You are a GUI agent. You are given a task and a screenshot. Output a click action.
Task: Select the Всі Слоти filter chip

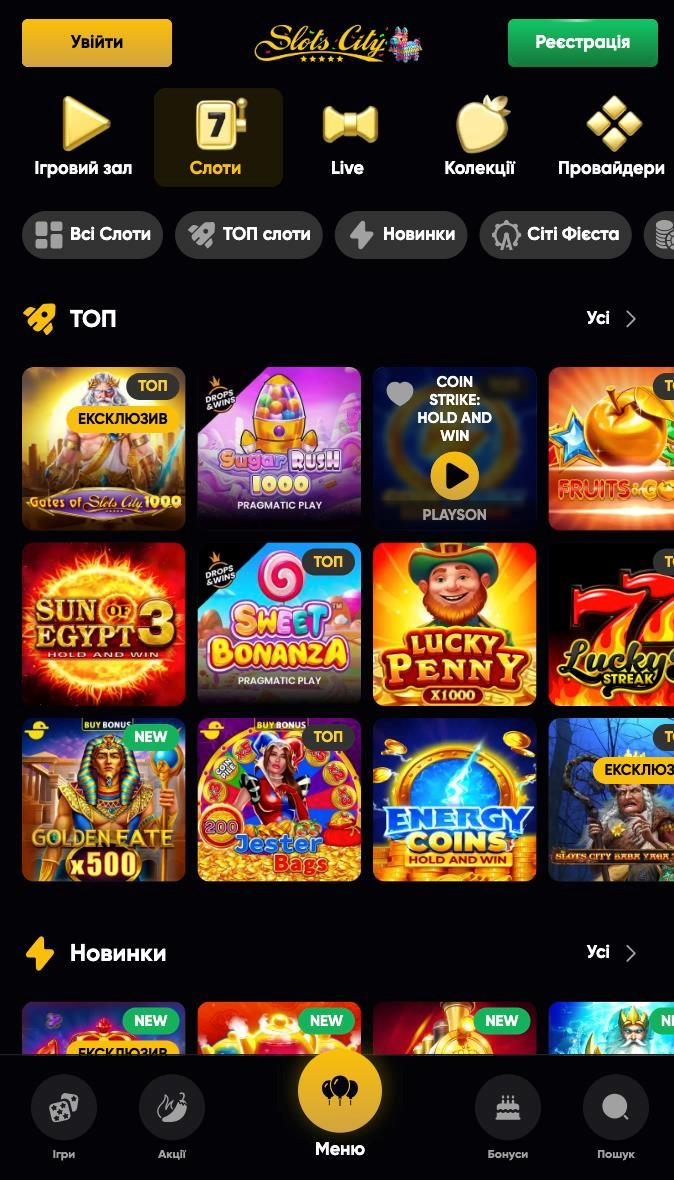(93, 235)
